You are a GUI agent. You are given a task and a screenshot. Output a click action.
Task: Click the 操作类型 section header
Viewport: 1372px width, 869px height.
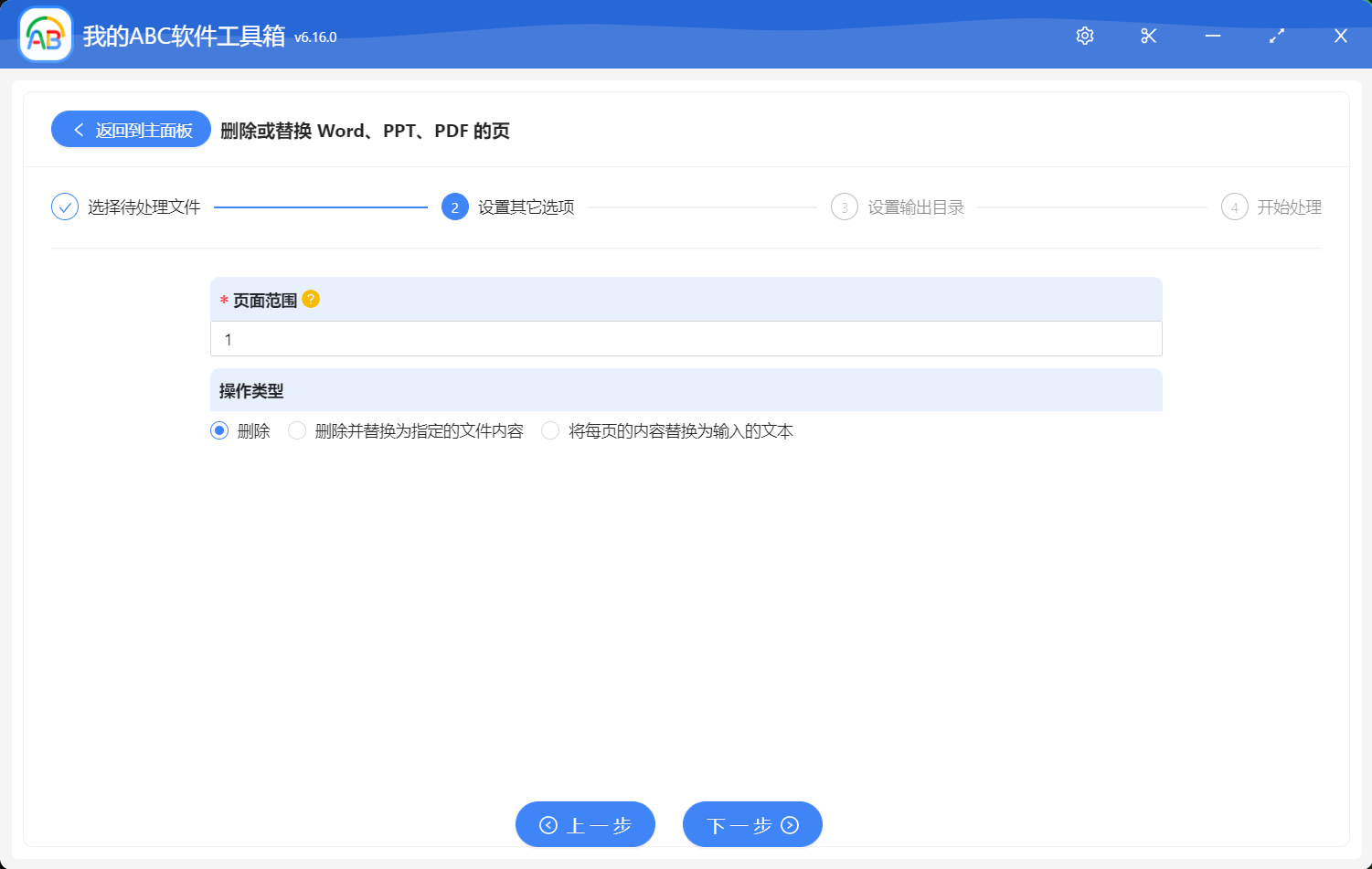tap(250, 390)
